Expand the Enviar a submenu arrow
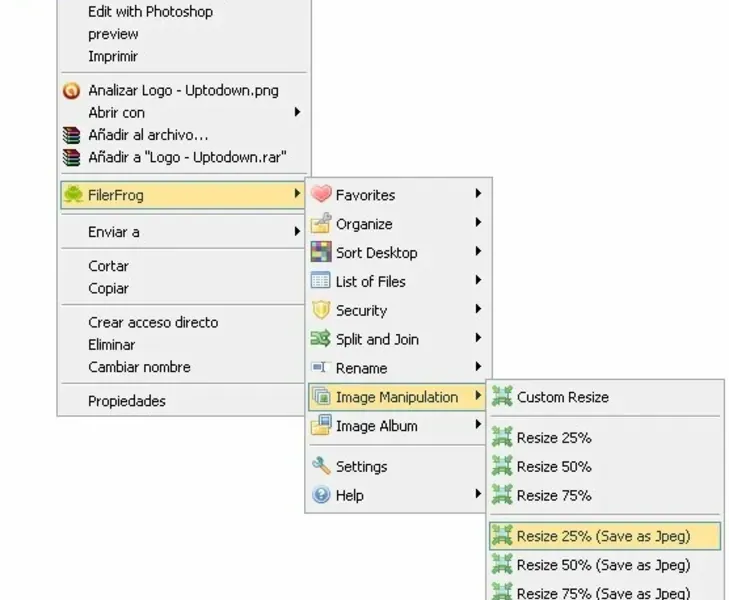Image resolution: width=729 pixels, height=600 pixels. point(297,232)
